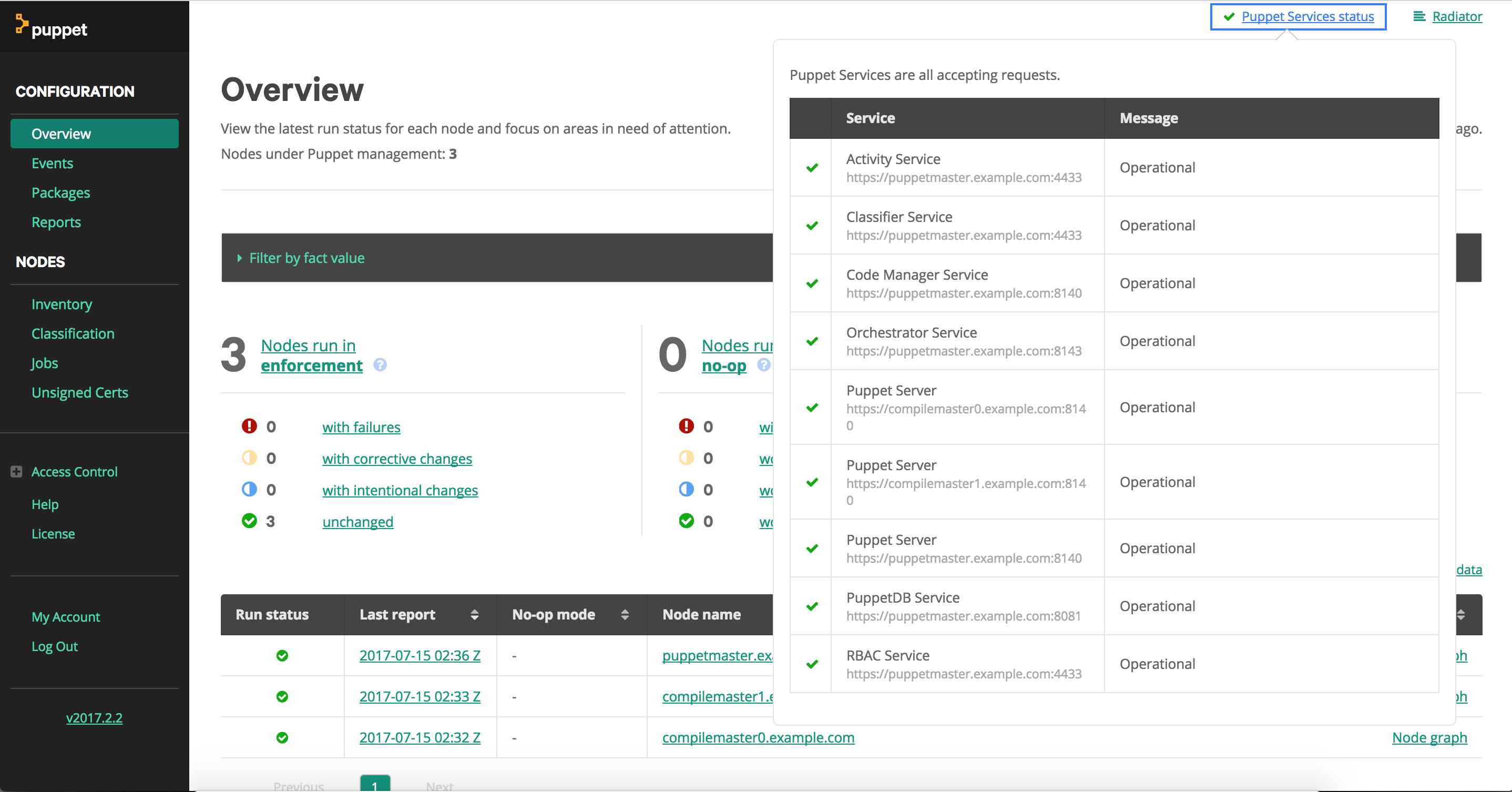Sort table by Last report column
Image resolution: width=1512 pixels, height=792 pixels.
coord(474,615)
